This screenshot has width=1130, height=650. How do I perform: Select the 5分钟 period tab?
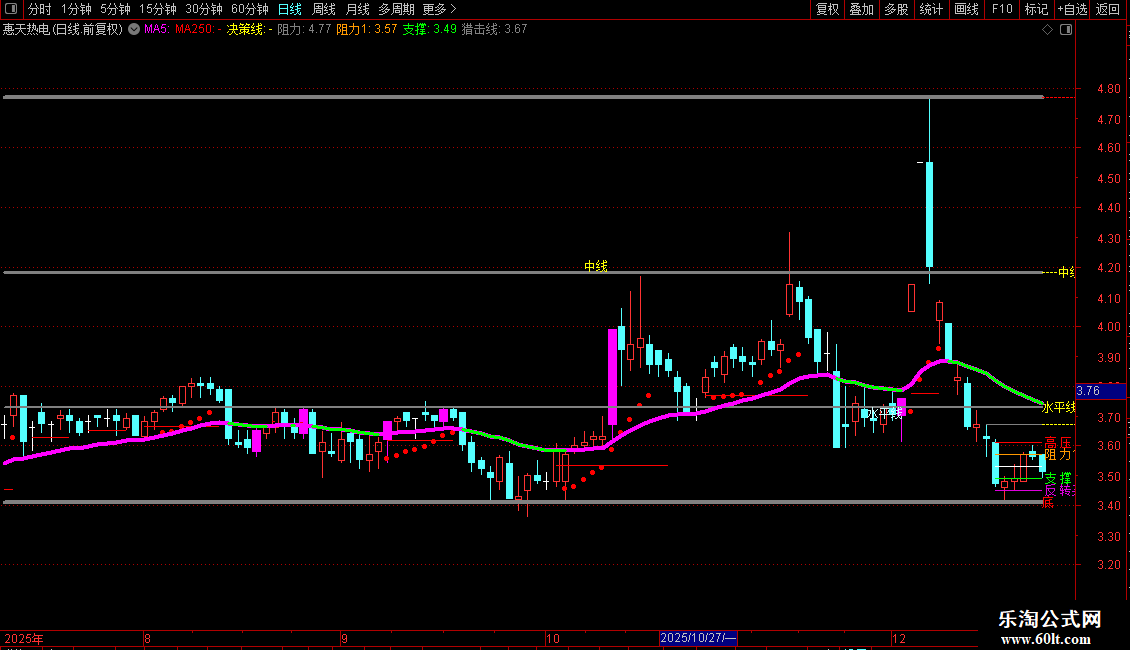(x=115, y=9)
